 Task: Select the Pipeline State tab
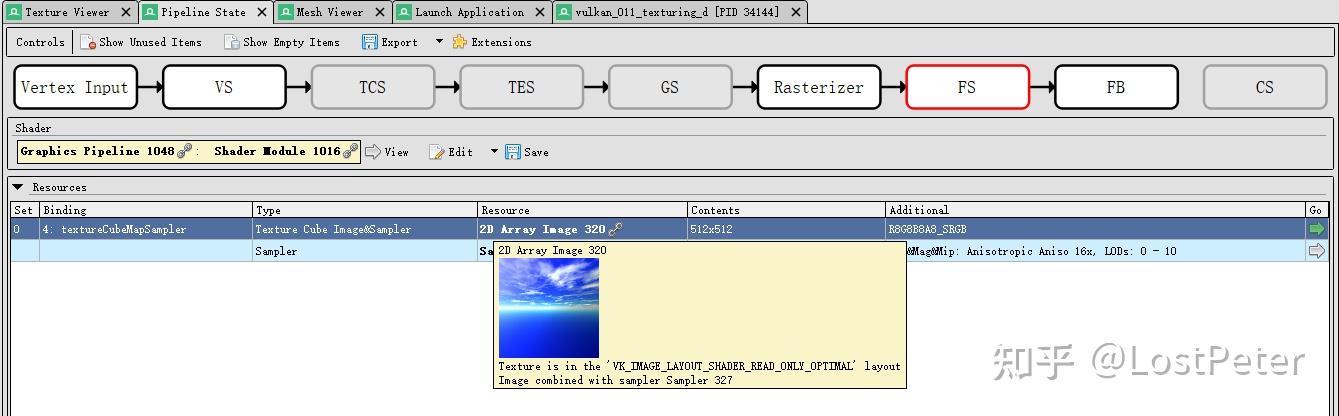coord(203,12)
